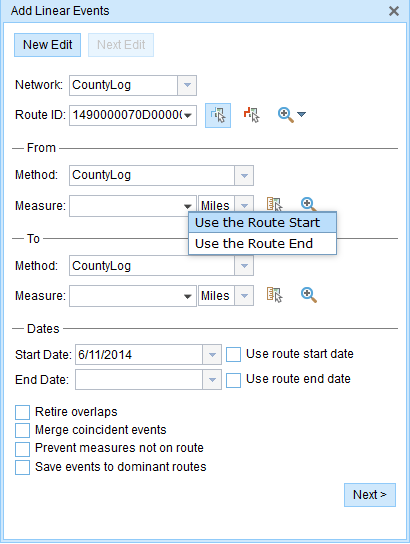This screenshot has height=544, width=410.
Task: Click the select by line on map icon
Action: (x=251, y=115)
